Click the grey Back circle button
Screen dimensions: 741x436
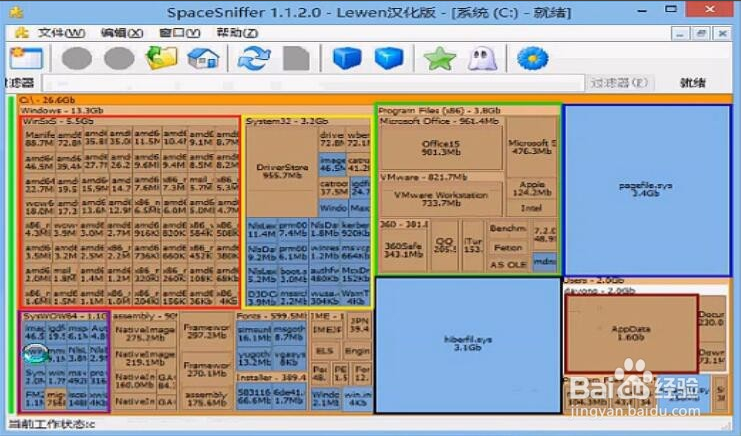(77, 59)
